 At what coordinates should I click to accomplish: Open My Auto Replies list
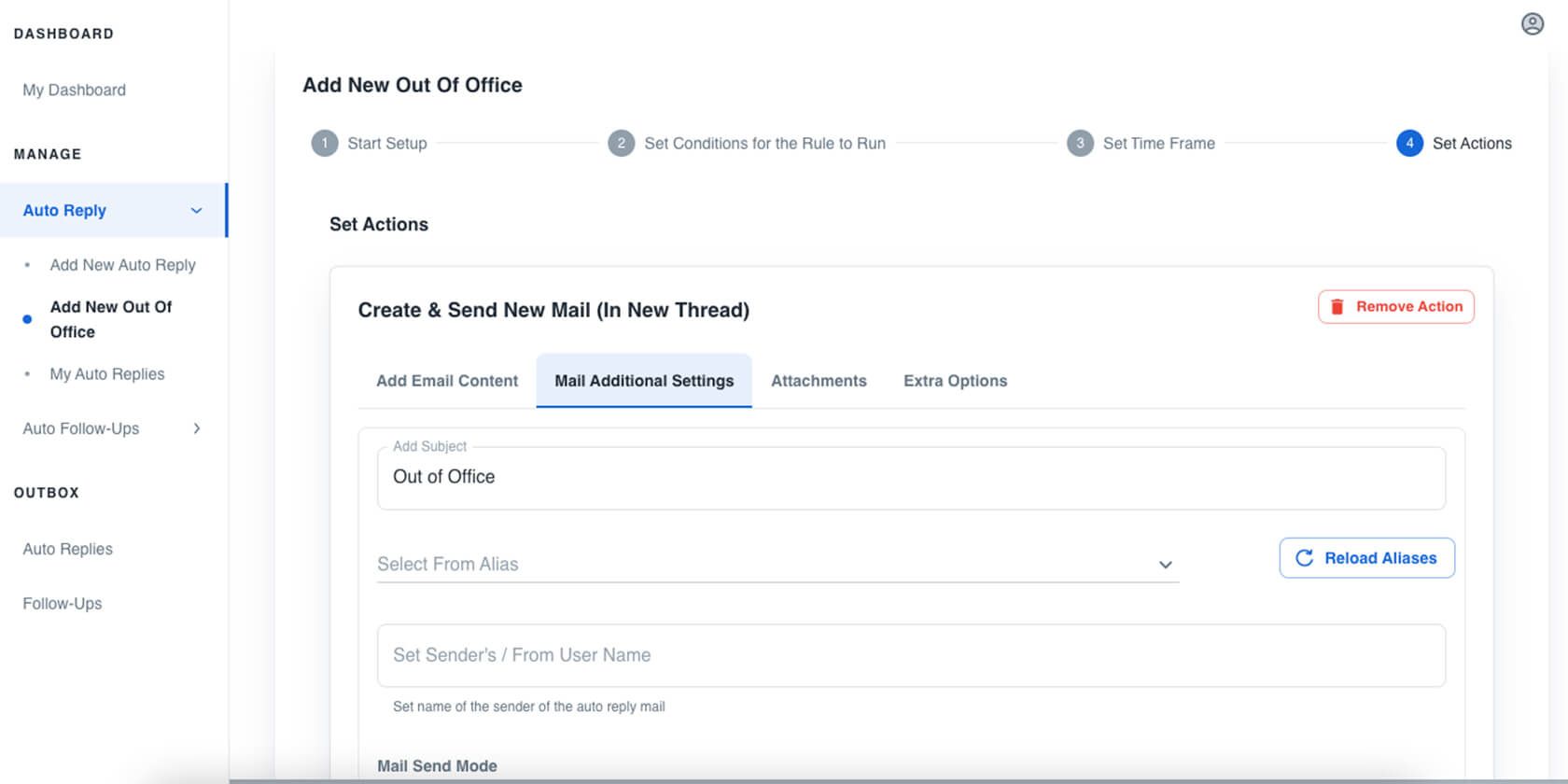coord(107,374)
